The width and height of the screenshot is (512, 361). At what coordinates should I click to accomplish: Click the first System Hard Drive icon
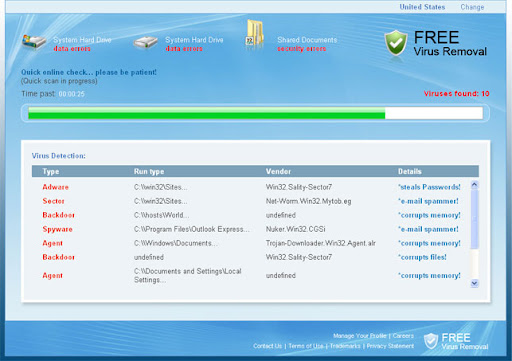pos(34,42)
